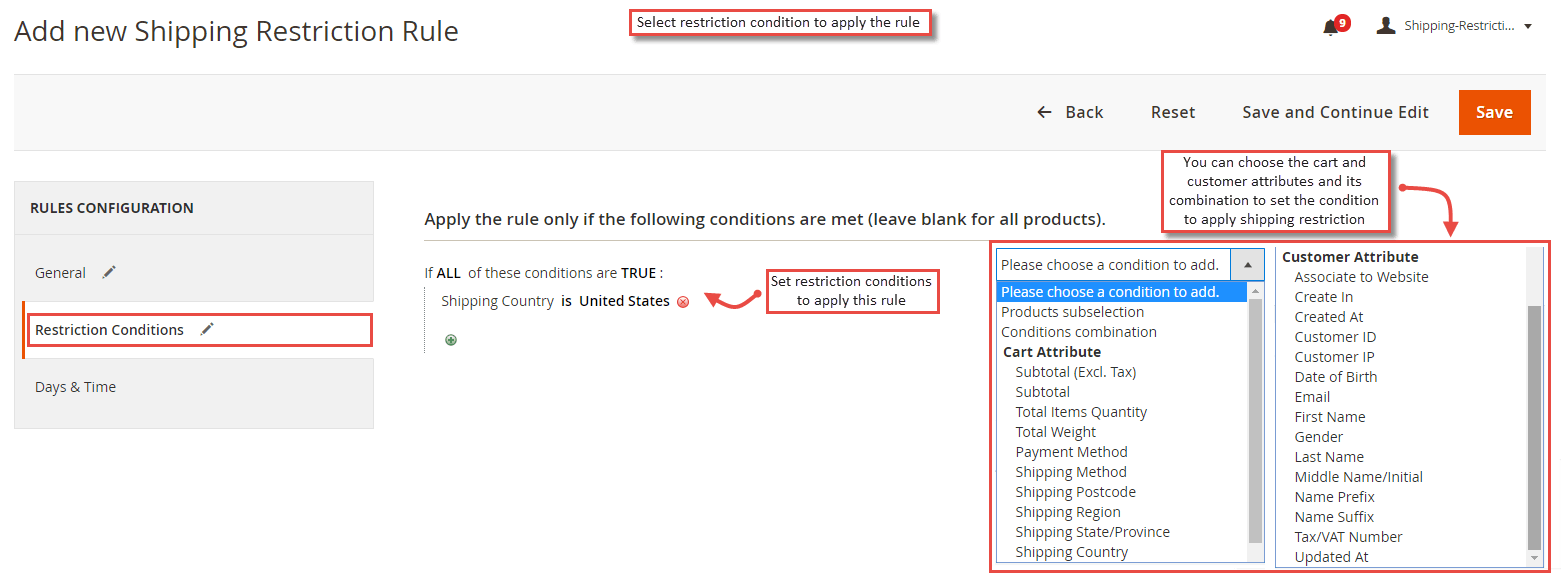Click down arrow of customer attribute scrollbar
This screenshot has width=1561, height=573.
pos(1535,558)
